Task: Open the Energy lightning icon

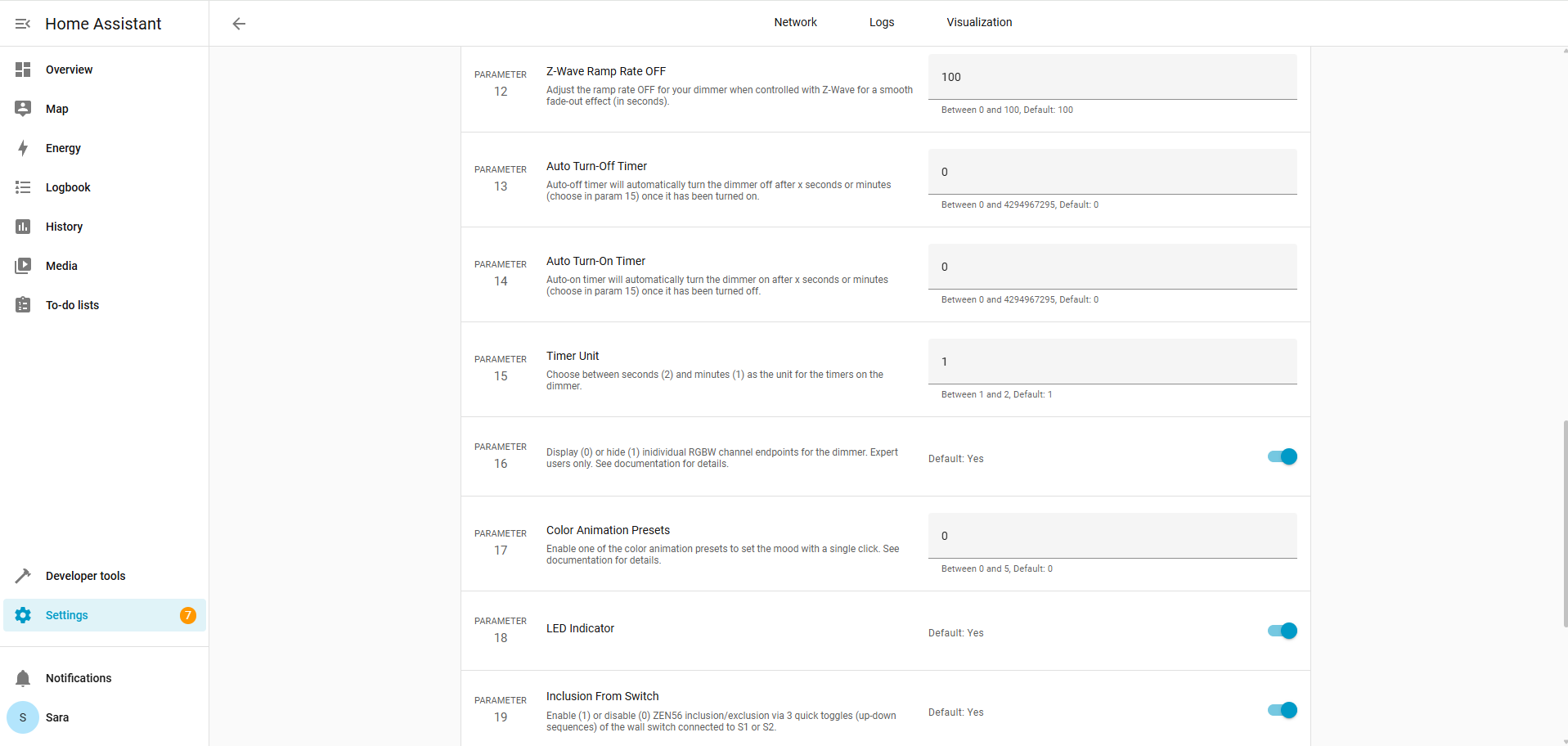Action: point(23,148)
